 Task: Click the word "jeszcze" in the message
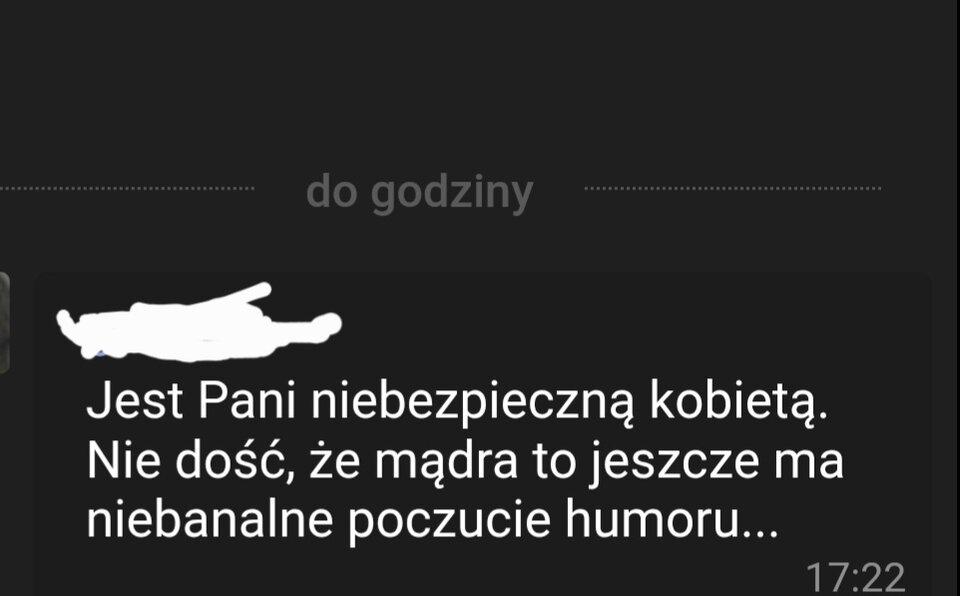(x=675, y=463)
